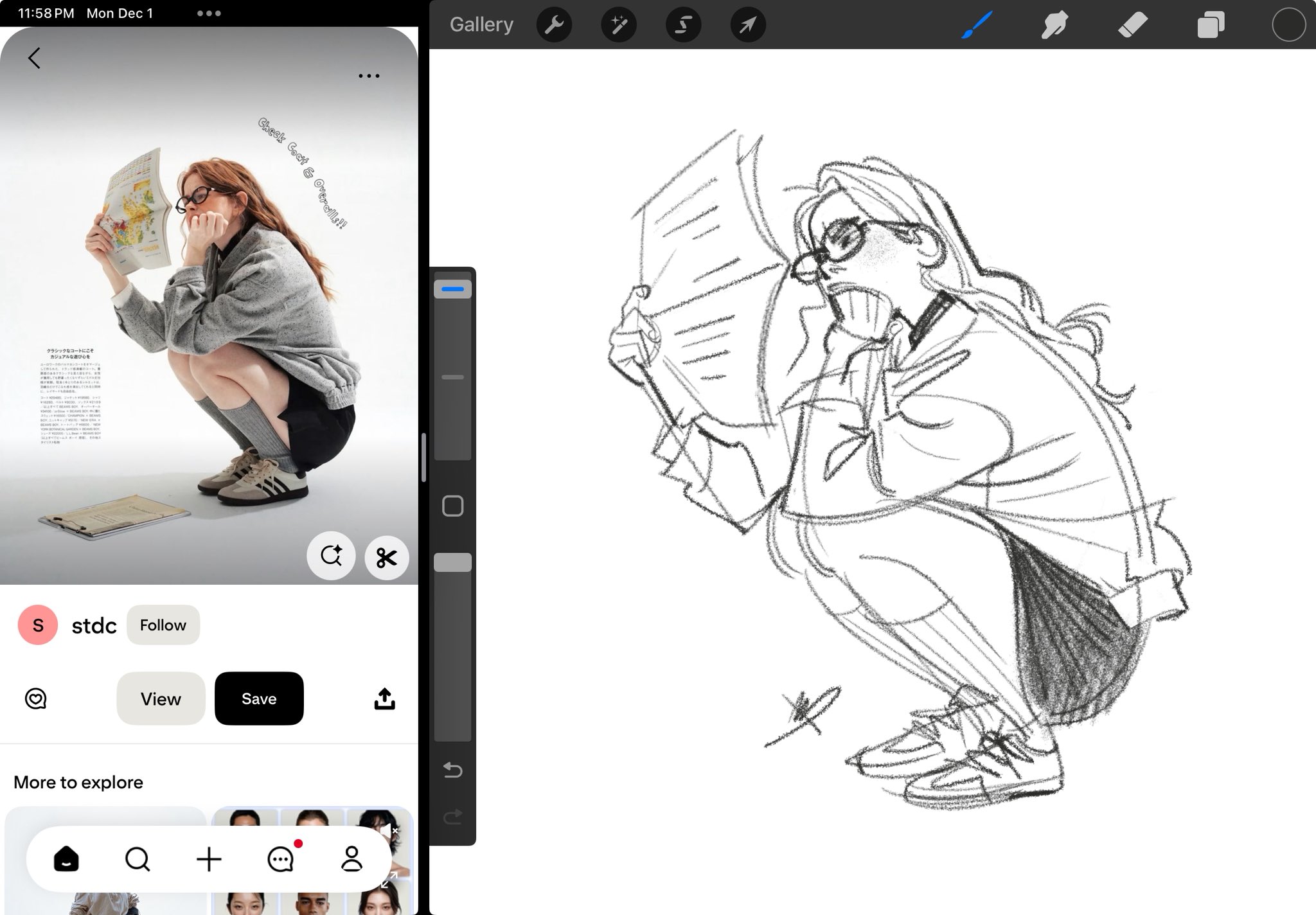This screenshot has height=915, width=1316.
Task: Open the active color picker circle
Action: click(x=1288, y=25)
